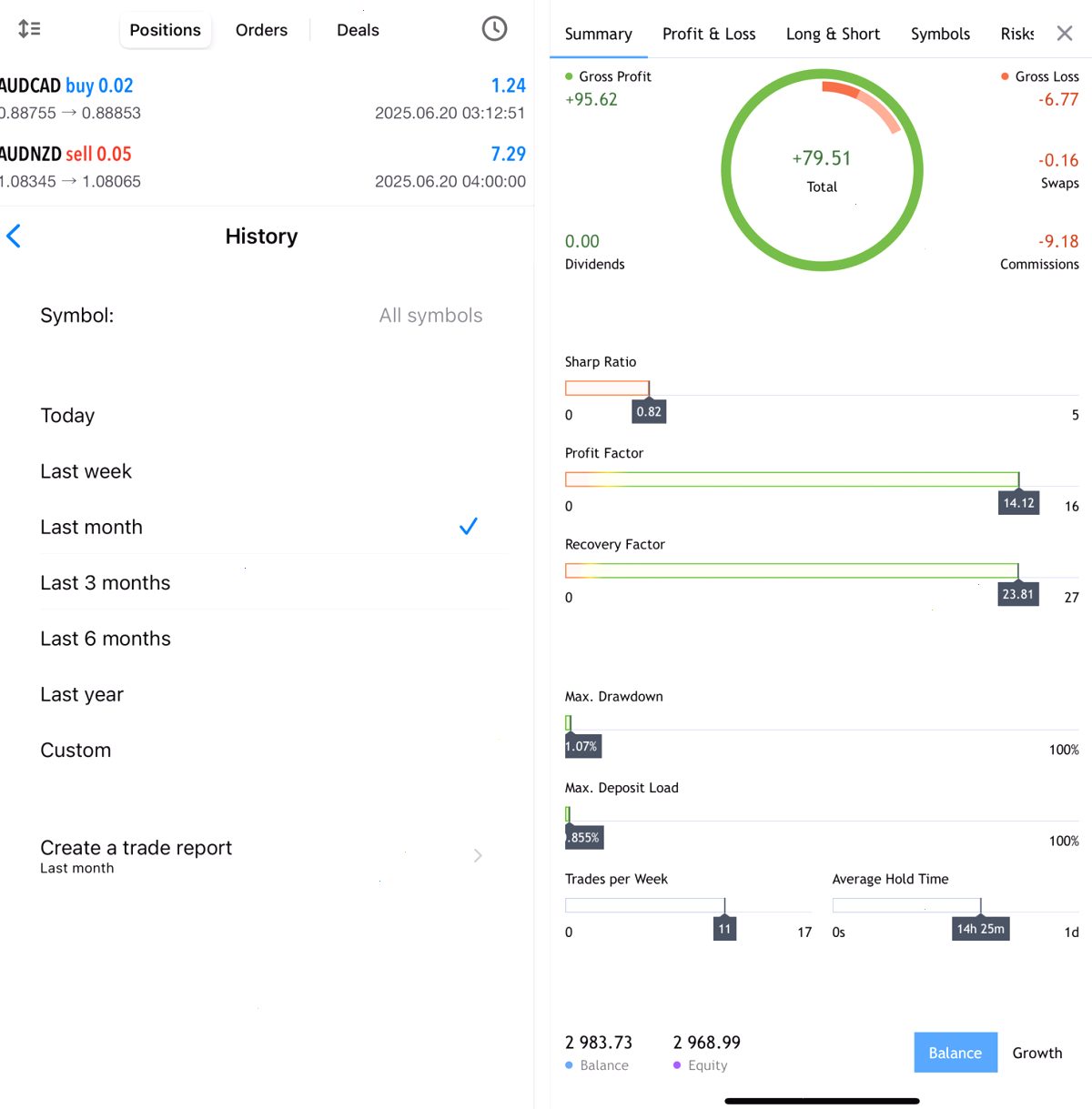Viewport: 1092px width, 1109px height.
Task: Click the blue Balance legend dot
Action: (569, 1065)
